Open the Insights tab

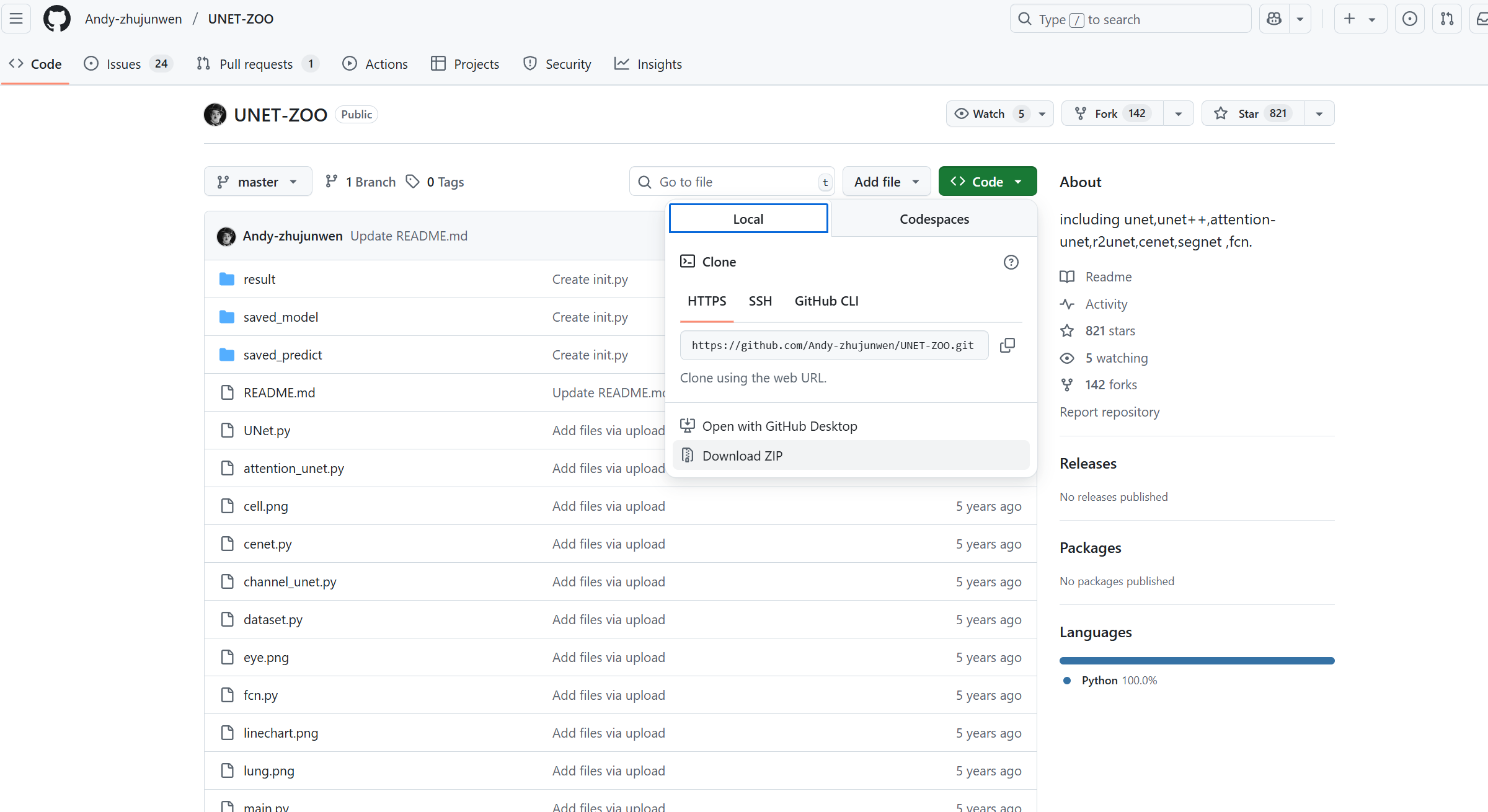coord(648,64)
